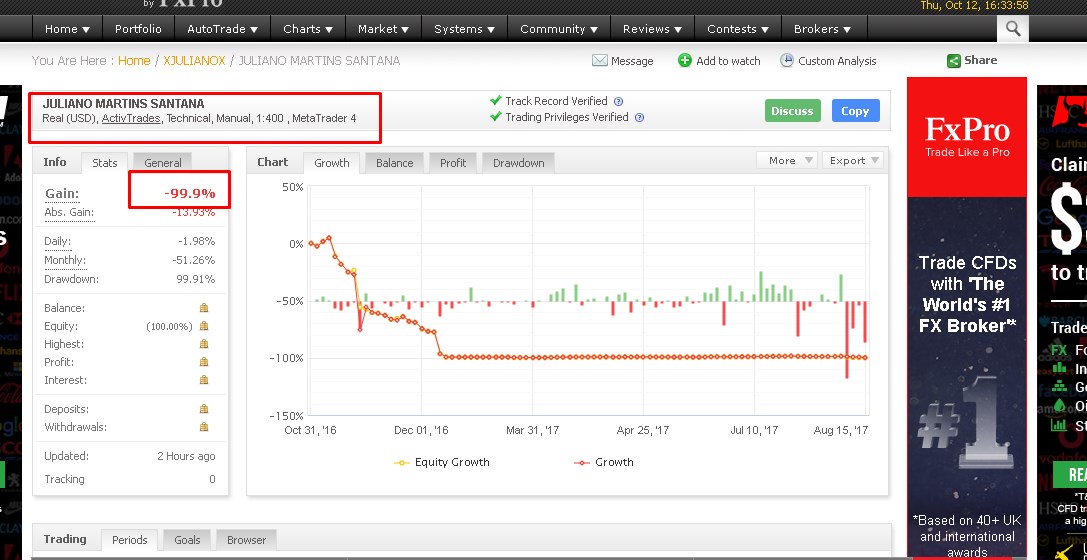1087x560 pixels.
Task: Click the Message envelope icon
Action: pos(600,60)
